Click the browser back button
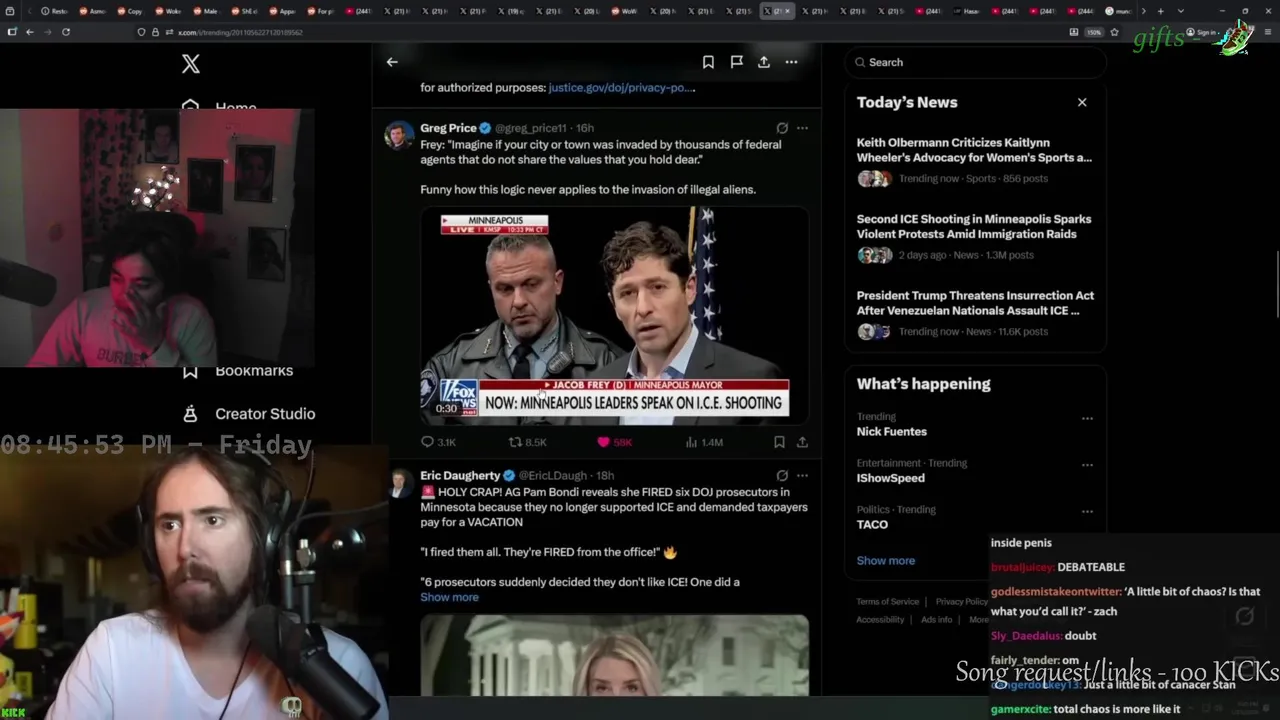The width and height of the screenshot is (1280, 720). point(29,32)
